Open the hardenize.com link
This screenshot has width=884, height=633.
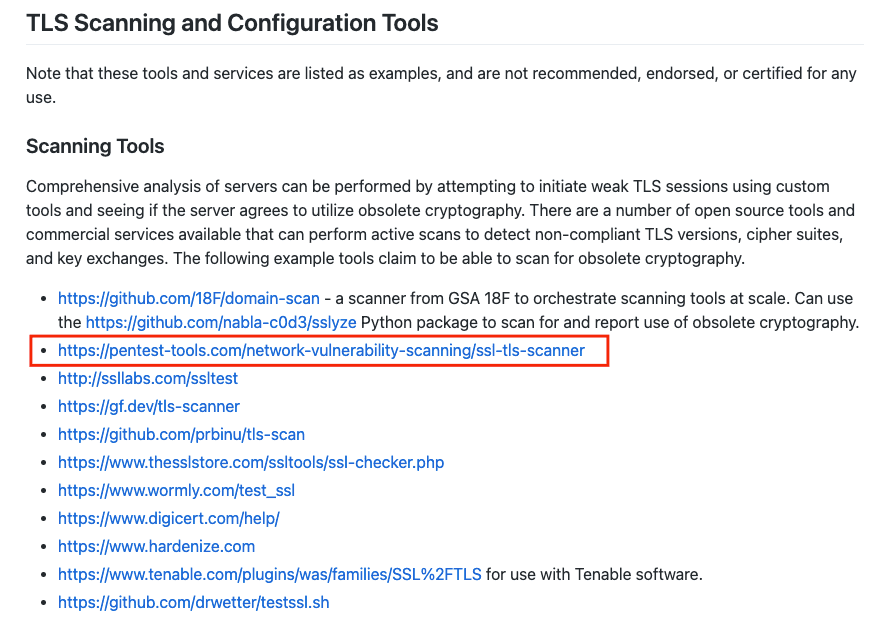click(156, 547)
